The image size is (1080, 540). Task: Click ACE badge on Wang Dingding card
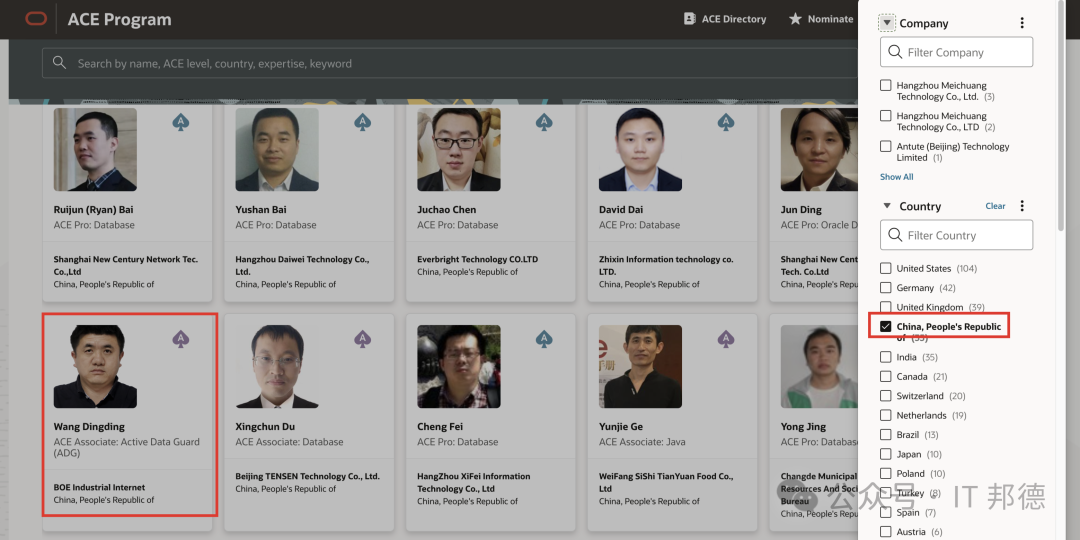pos(180,339)
